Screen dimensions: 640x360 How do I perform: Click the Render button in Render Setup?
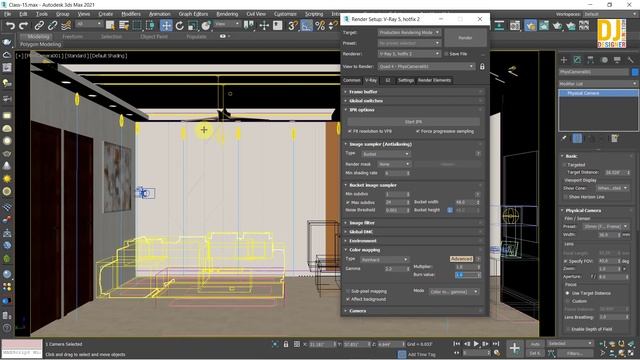(x=465, y=38)
